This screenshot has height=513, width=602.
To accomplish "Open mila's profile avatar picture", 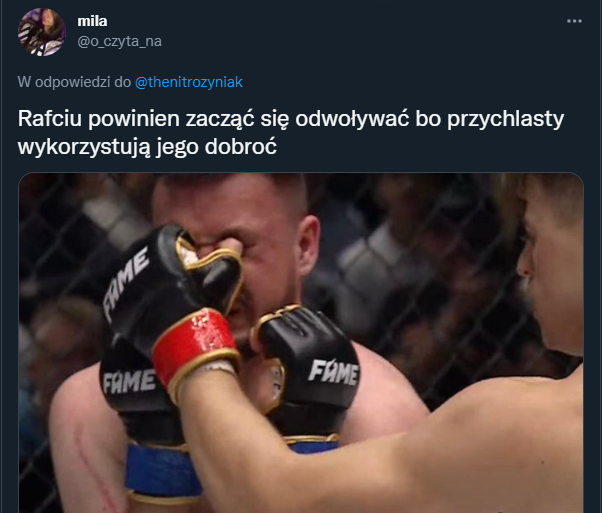I will [42, 32].
